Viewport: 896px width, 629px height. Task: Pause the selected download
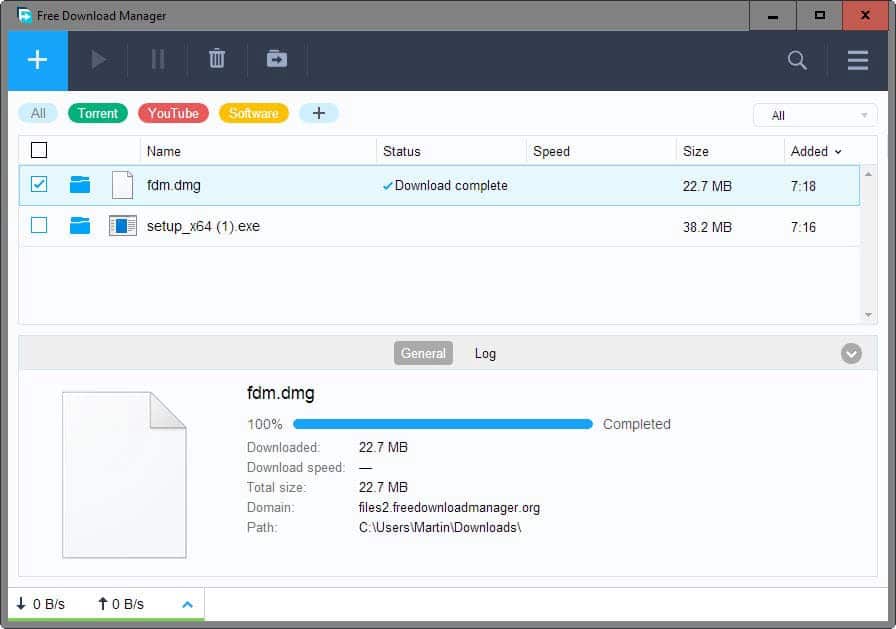157,59
